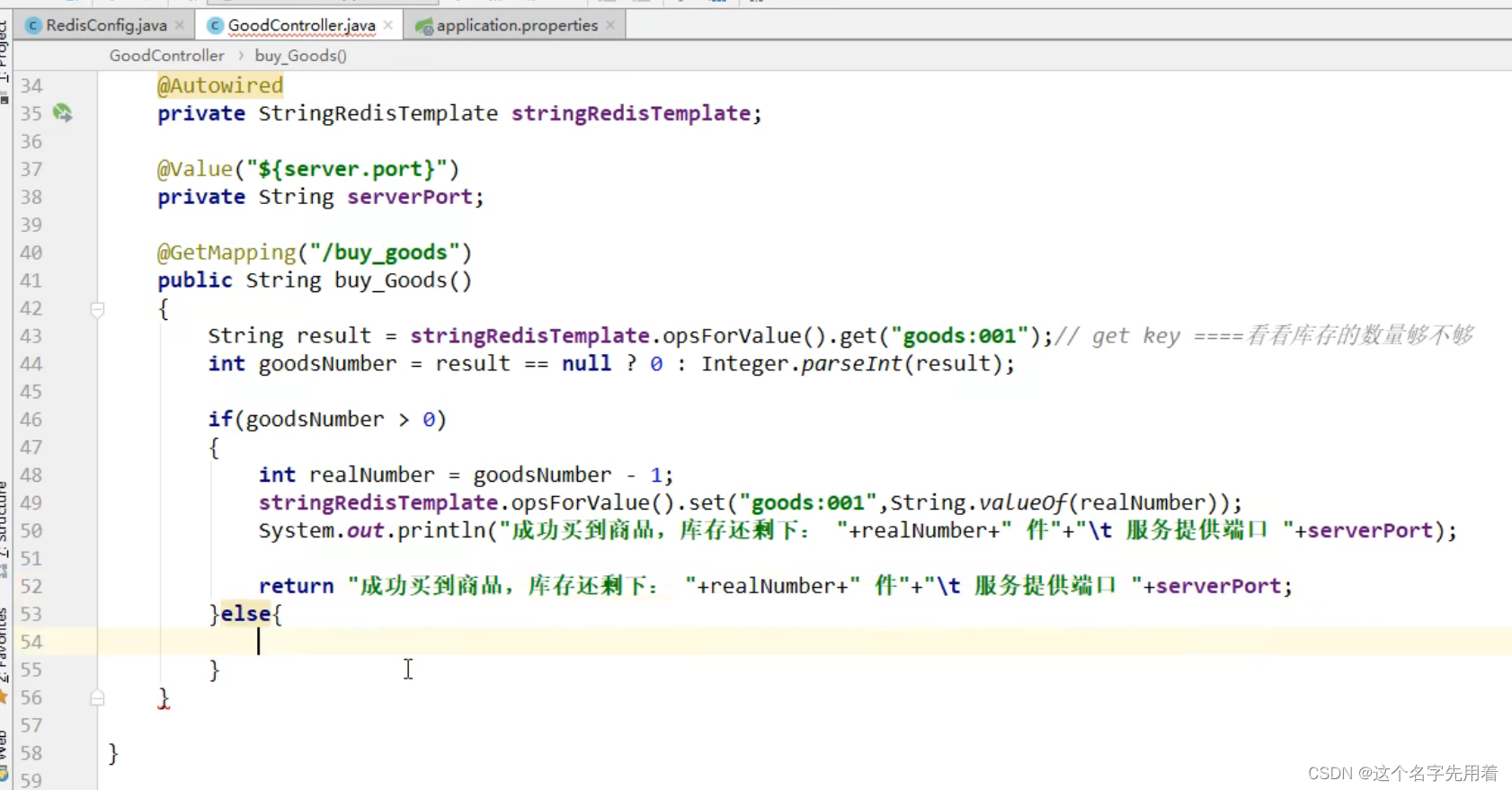Click the GoodController breadcrumb

point(167,56)
